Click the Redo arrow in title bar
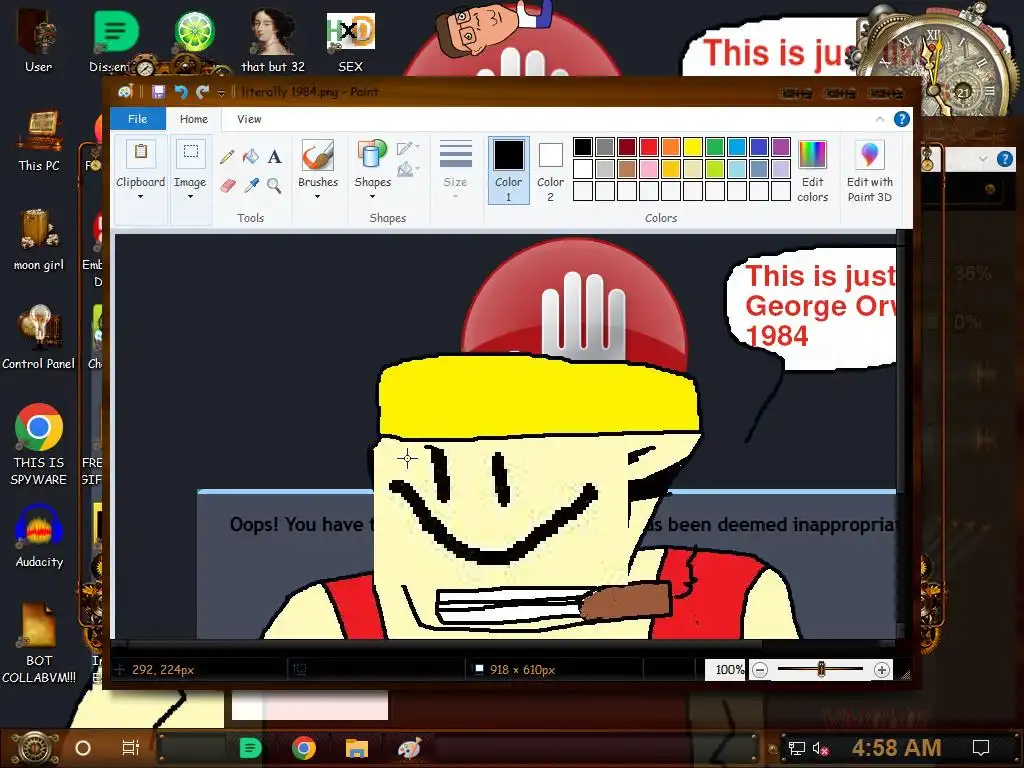The height and width of the screenshot is (768, 1024). pos(202,92)
